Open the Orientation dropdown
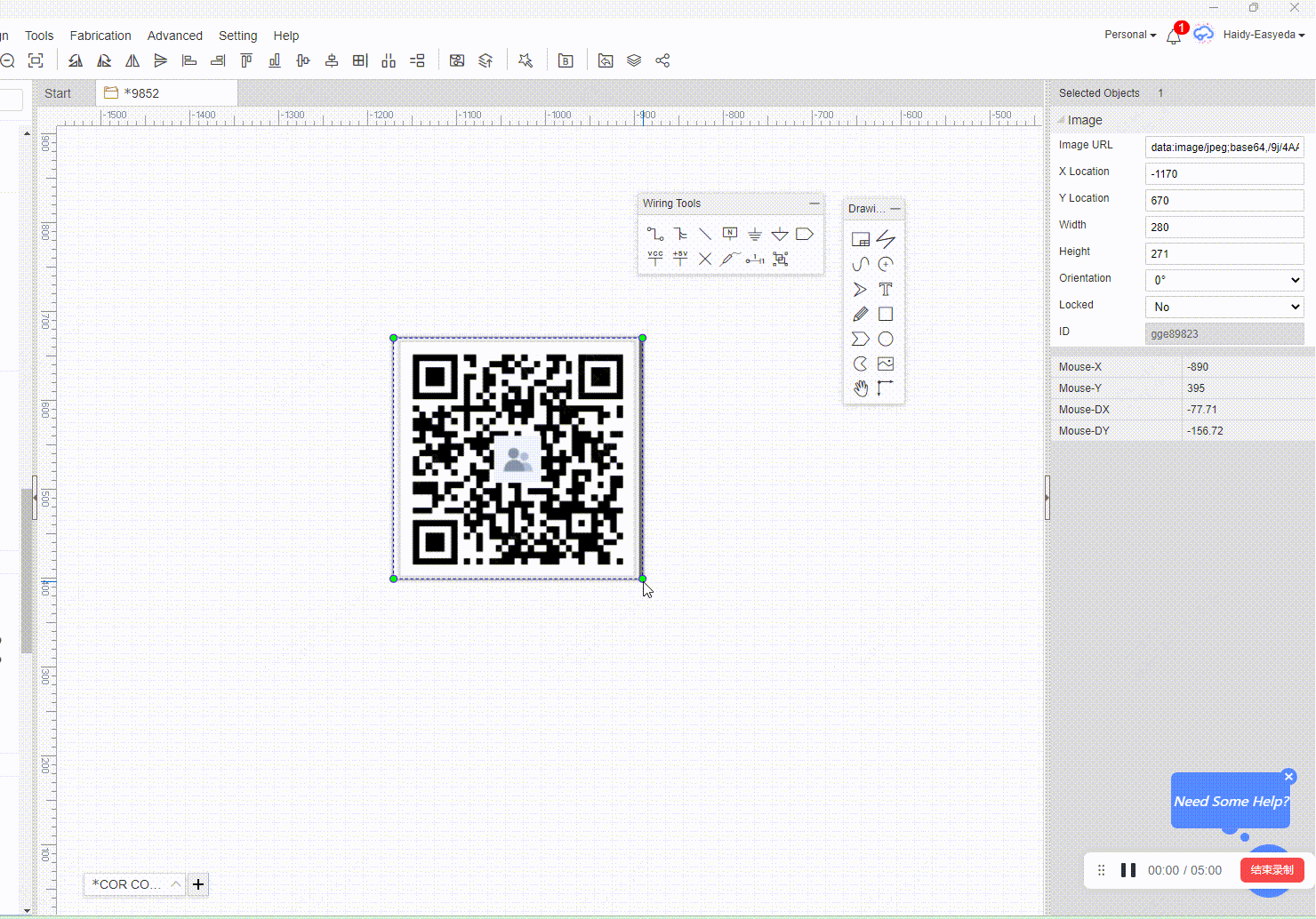The image size is (1316, 919). click(x=1224, y=280)
